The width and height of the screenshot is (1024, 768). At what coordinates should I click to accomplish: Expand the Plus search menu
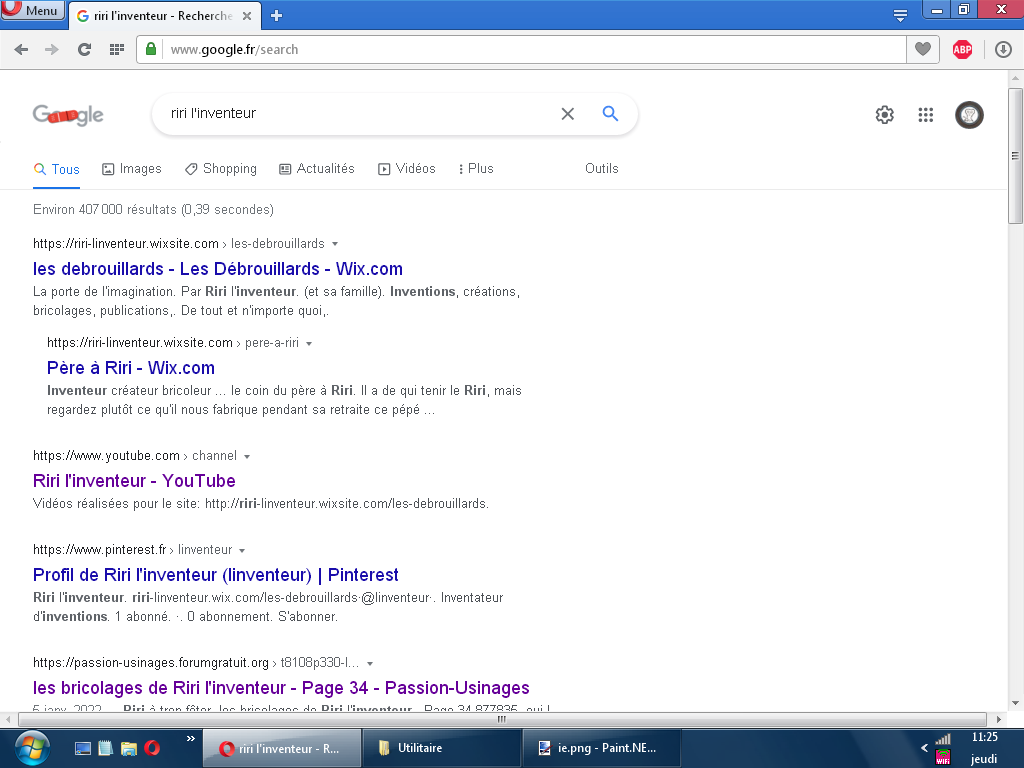pyautogui.click(x=475, y=168)
